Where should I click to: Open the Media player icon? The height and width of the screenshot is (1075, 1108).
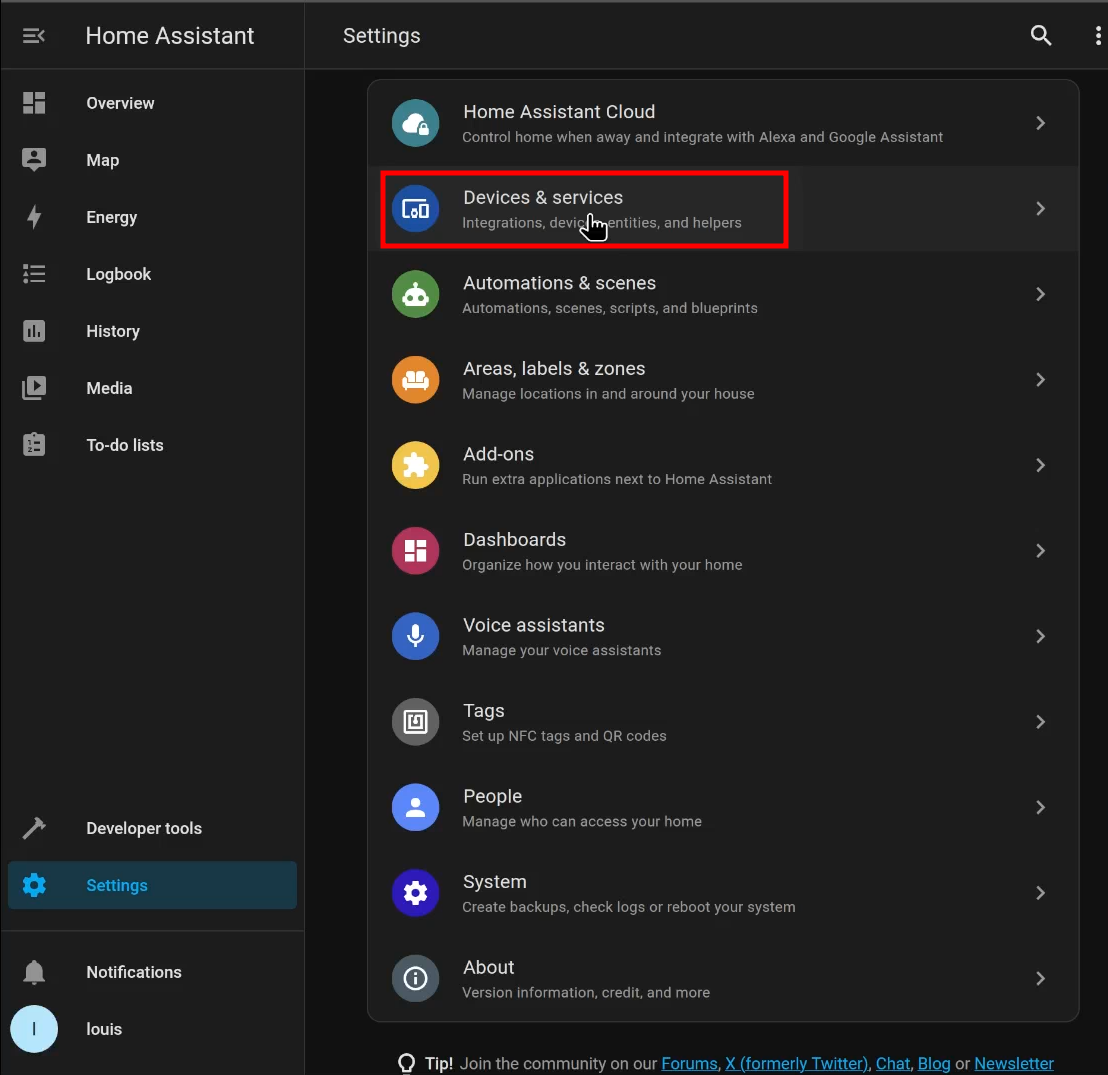(x=34, y=388)
